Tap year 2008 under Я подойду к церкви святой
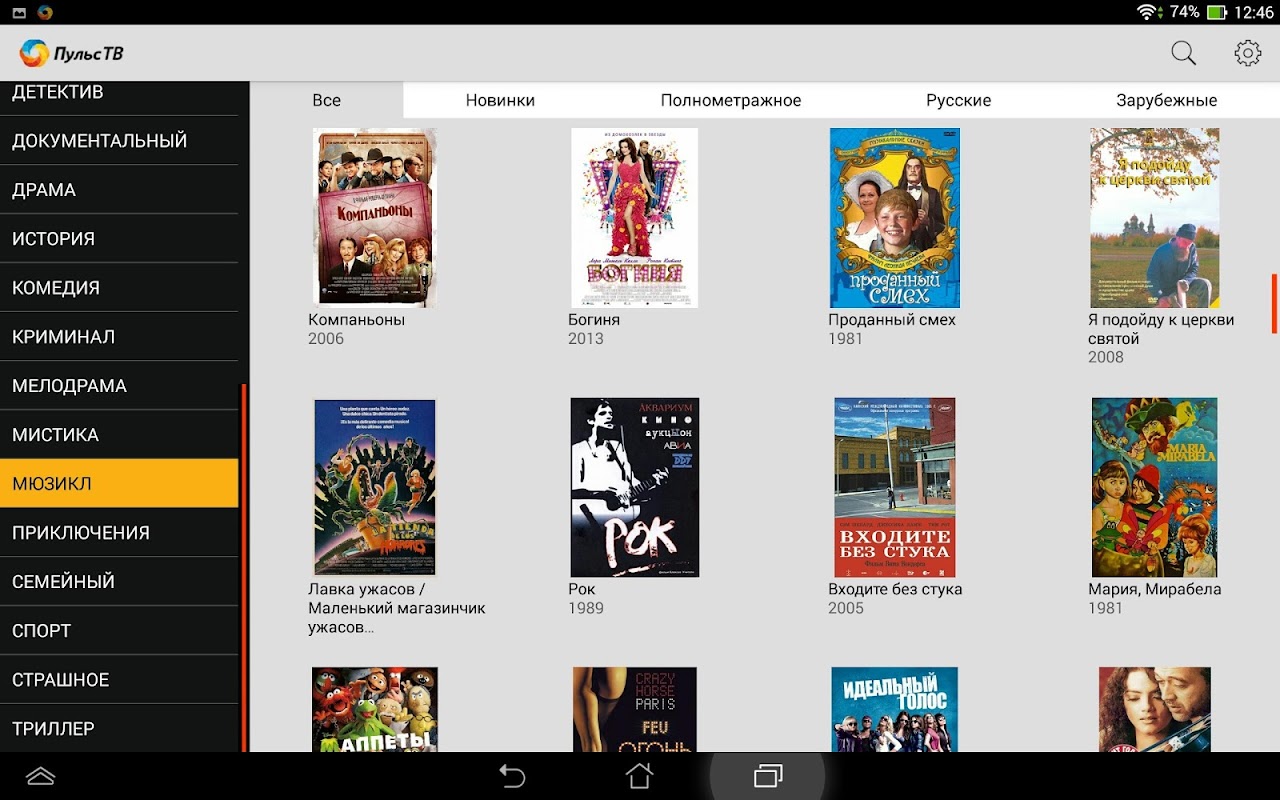 [1106, 357]
